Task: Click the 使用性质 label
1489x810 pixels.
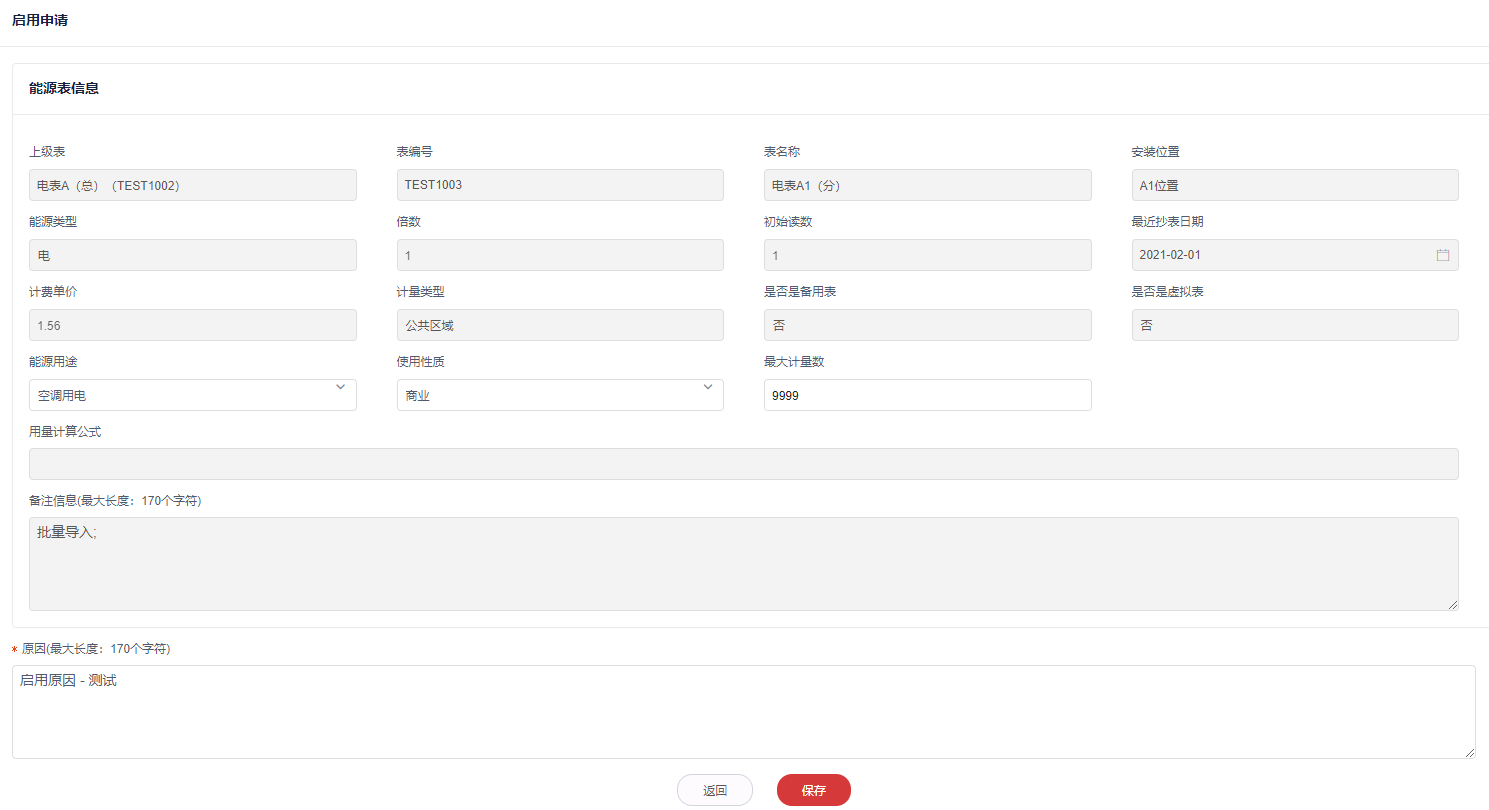Action: (420, 362)
